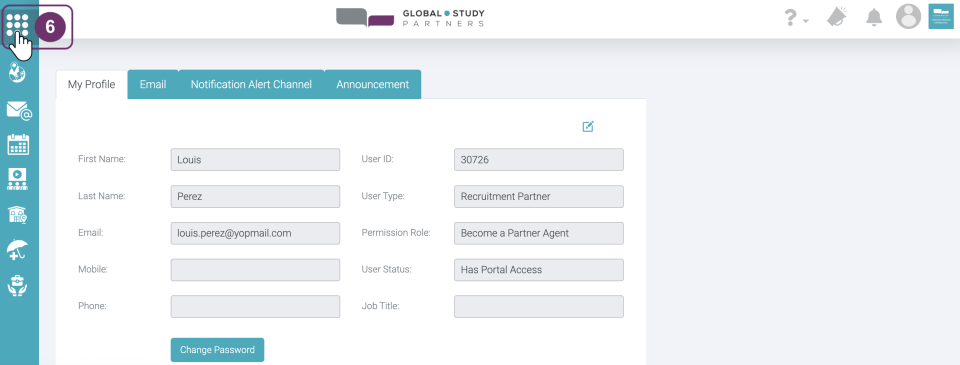Switch to the Email tab
Image resolution: width=960 pixels, height=365 pixels.
click(x=152, y=85)
